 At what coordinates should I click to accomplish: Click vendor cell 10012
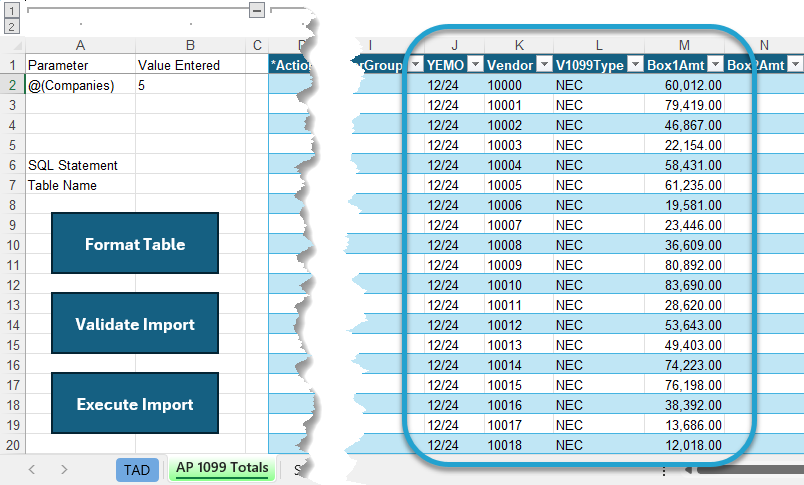tap(519, 325)
